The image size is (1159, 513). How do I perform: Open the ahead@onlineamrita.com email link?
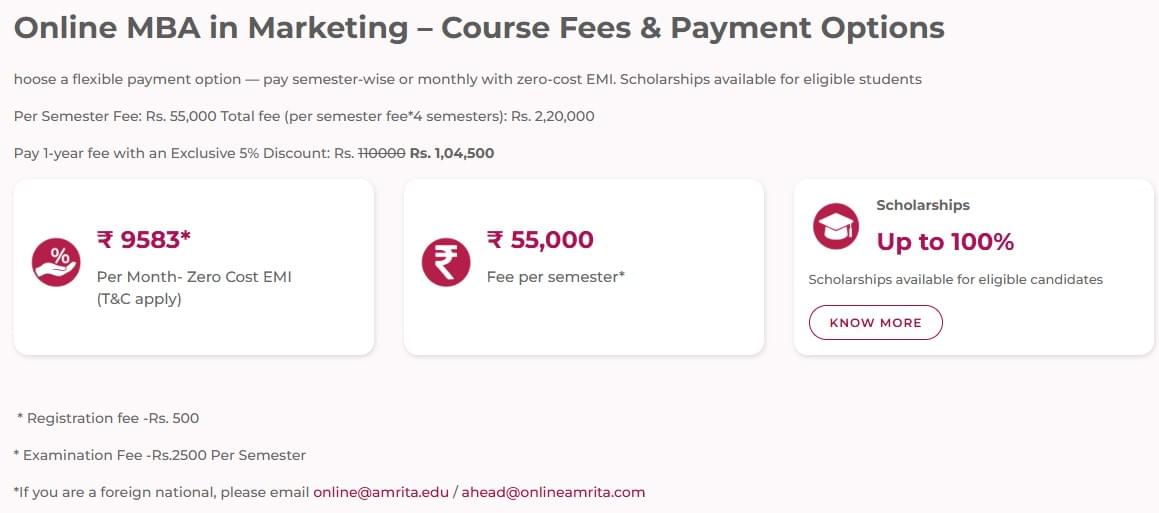[x=553, y=492]
